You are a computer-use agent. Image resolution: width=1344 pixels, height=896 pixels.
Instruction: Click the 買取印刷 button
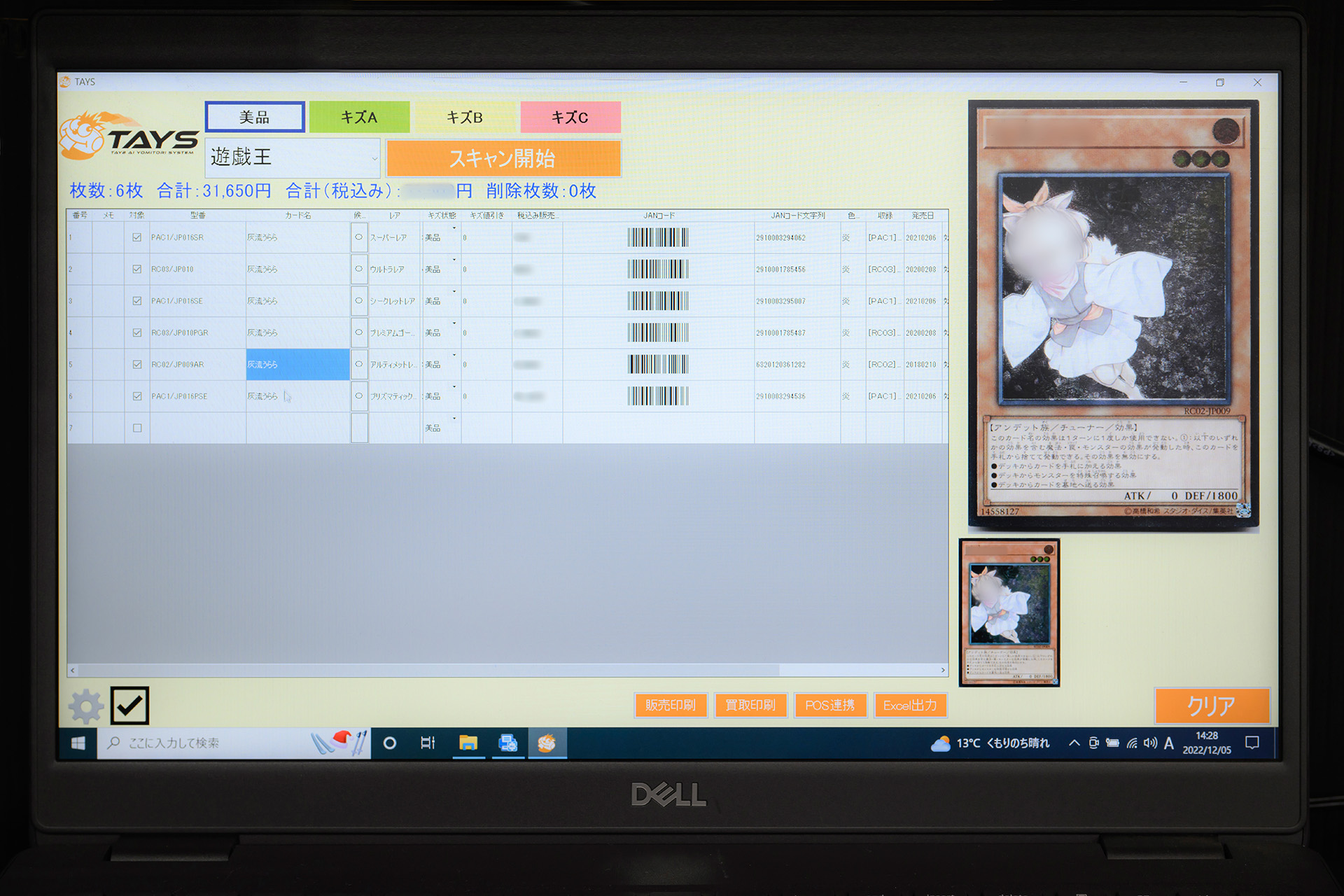[x=750, y=705]
